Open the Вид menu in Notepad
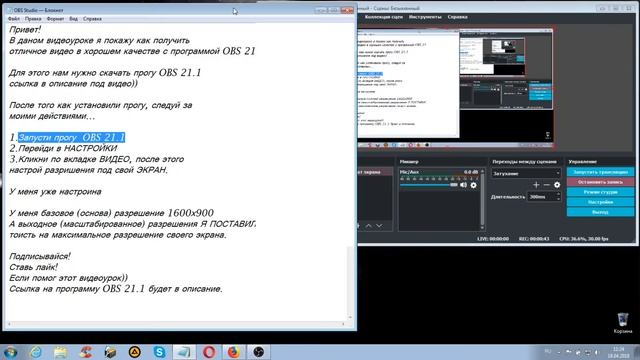This screenshot has width=640, height=360. 73,19
